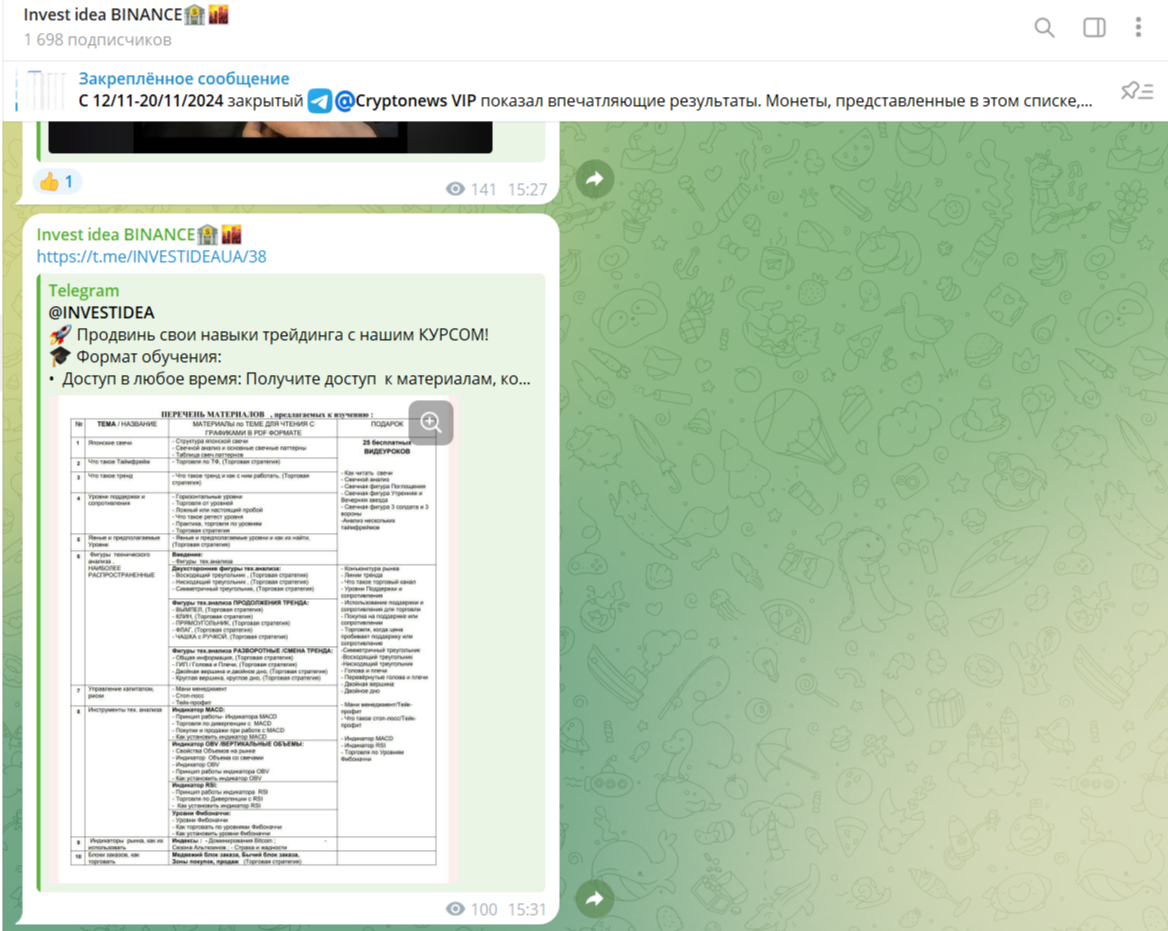Click the 15:31 timestamp of the post
The width and height of the screenshot is (1168, 931).
pos(527,909)
